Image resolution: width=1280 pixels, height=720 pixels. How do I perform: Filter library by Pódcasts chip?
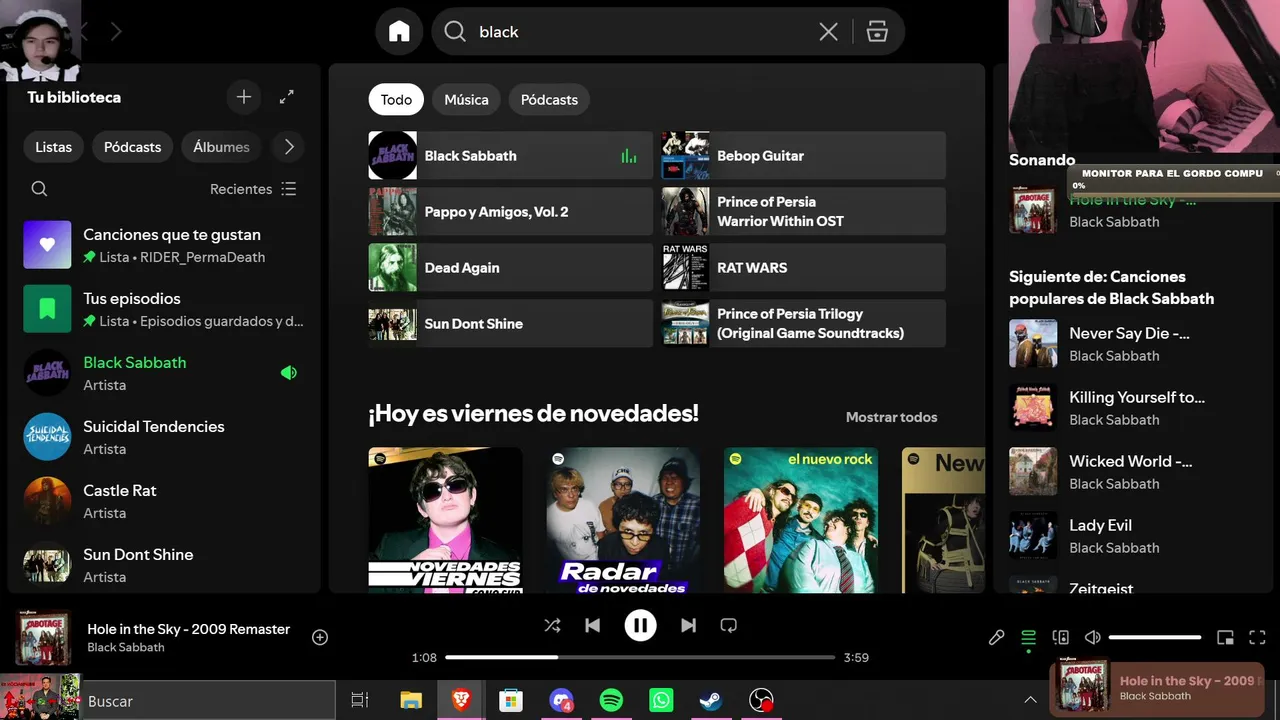[132, 147]
